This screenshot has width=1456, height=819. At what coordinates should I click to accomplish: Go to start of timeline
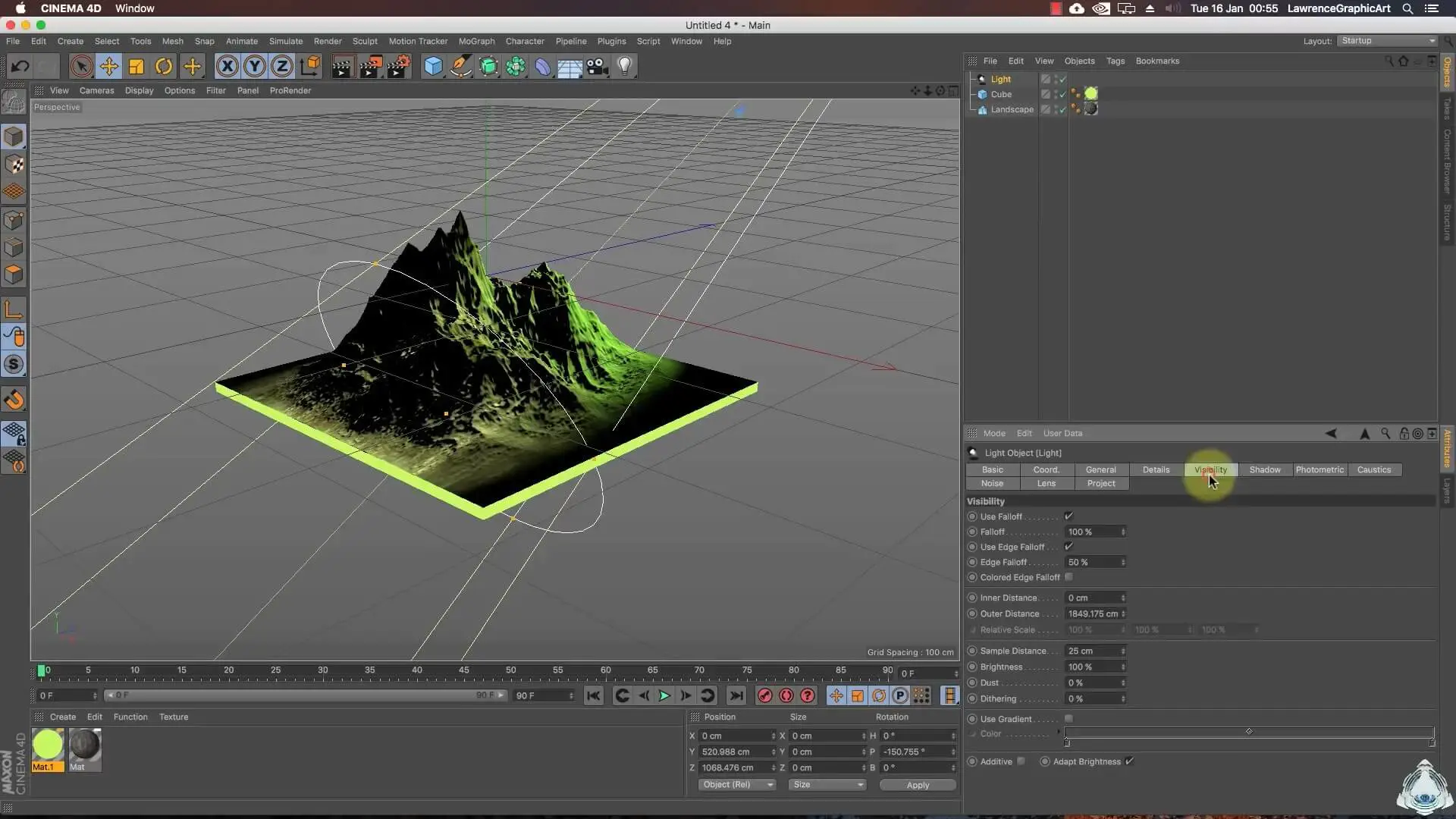point(594,695)
